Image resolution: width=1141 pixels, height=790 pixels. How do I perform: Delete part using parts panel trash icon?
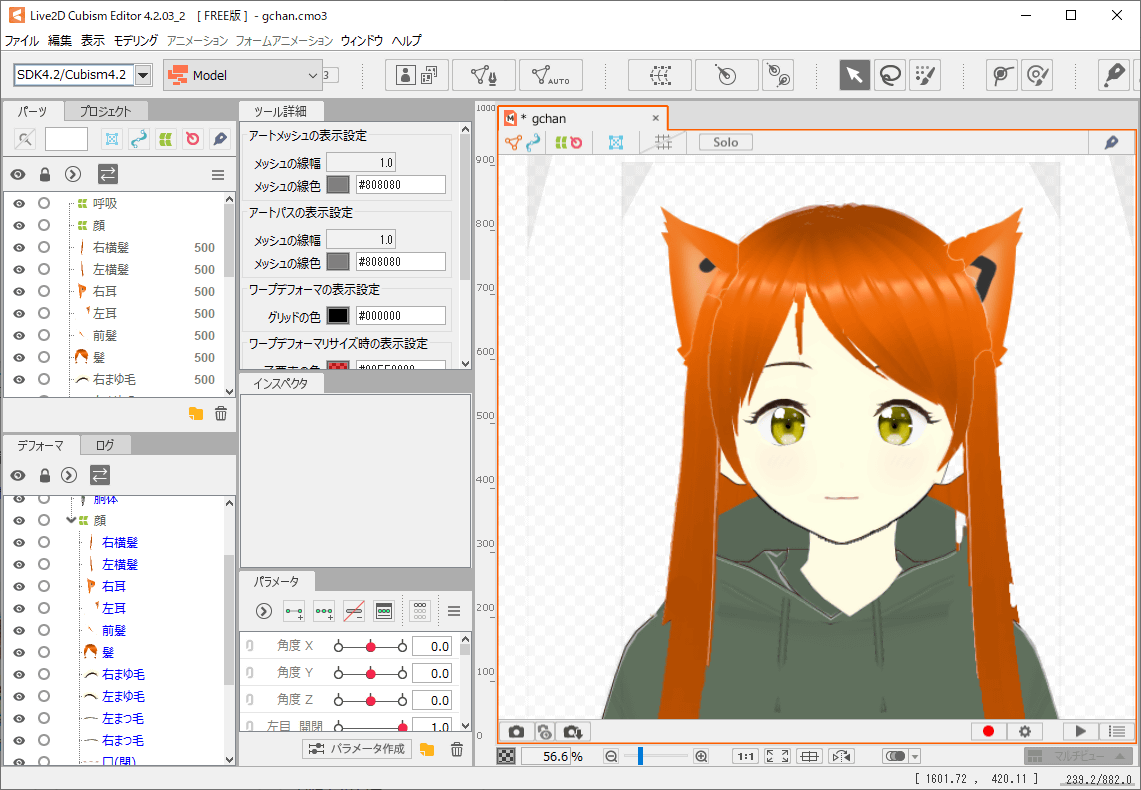coord(221,413)
